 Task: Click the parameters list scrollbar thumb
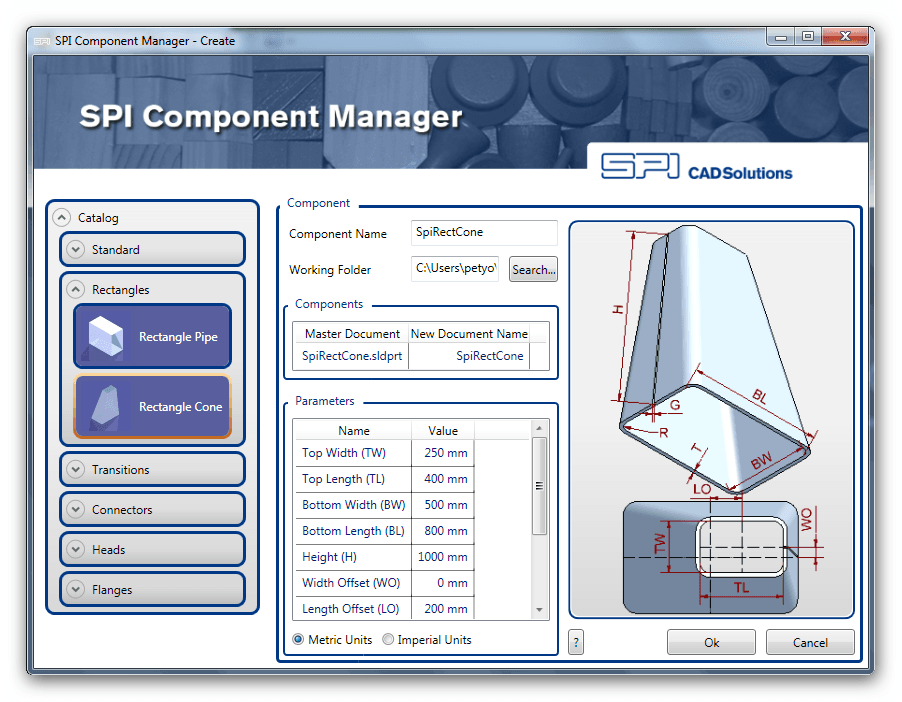[539, 486]
